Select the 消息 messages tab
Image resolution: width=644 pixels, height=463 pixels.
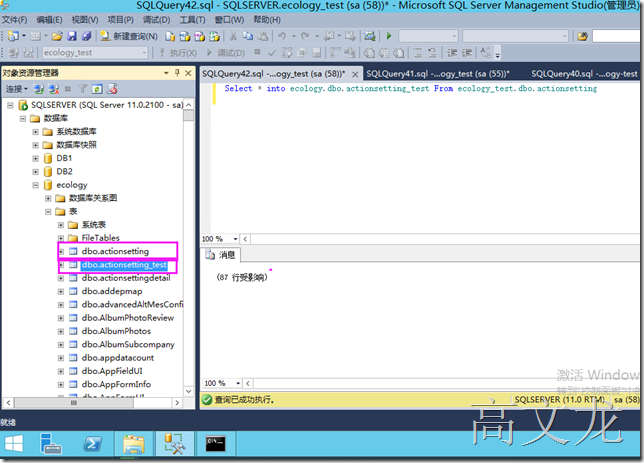pos(221,255)
